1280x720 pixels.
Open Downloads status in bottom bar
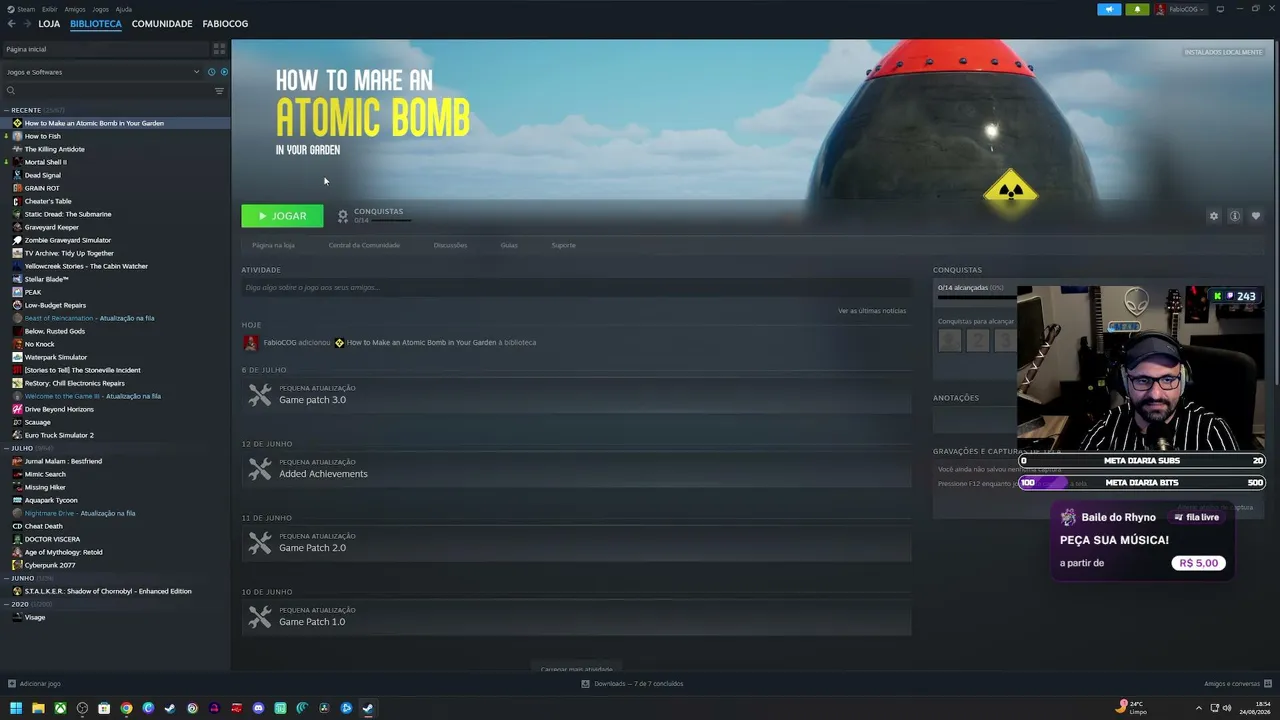633,684
